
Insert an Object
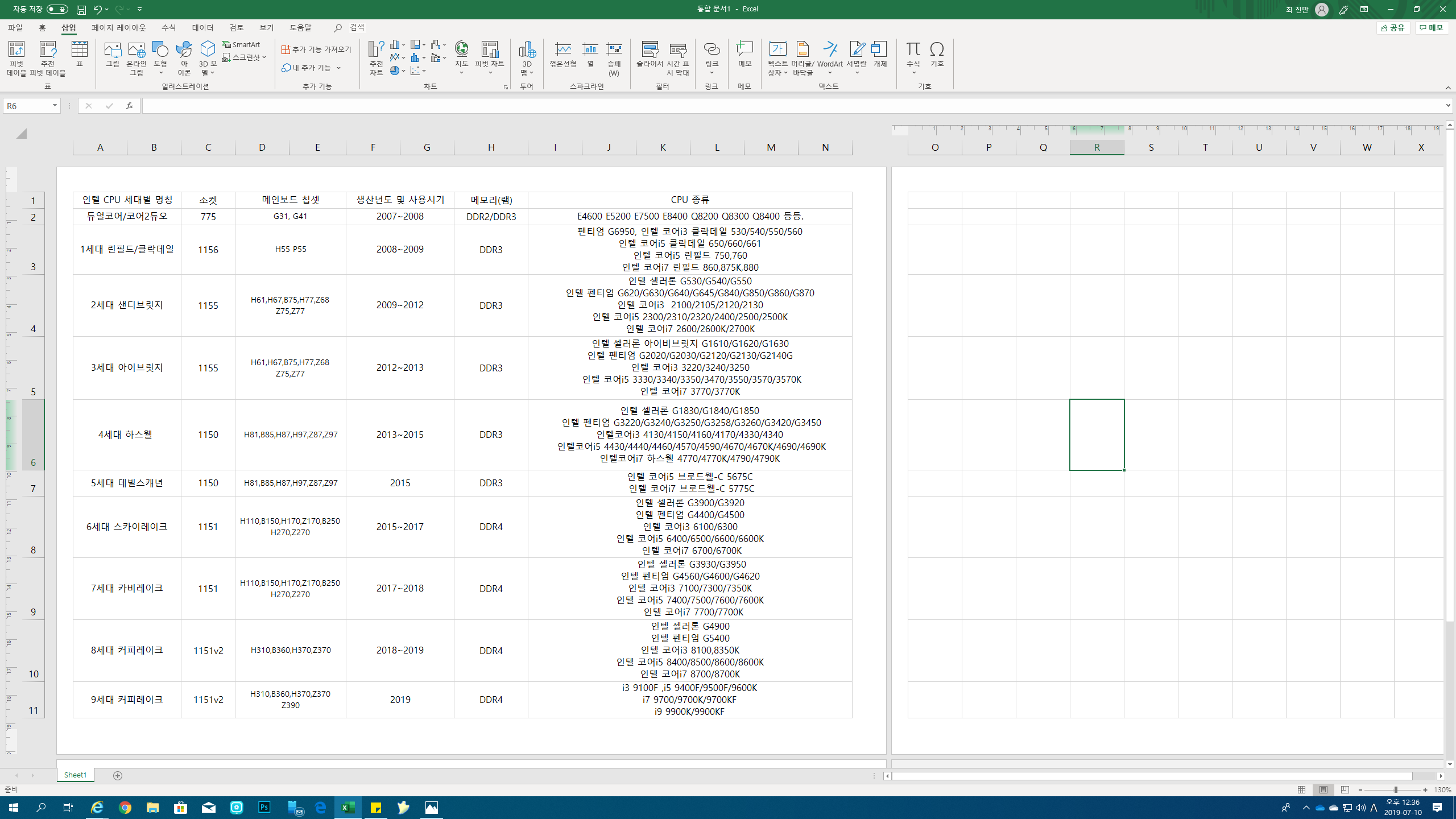pyautogui.click(x=880, y=55)
